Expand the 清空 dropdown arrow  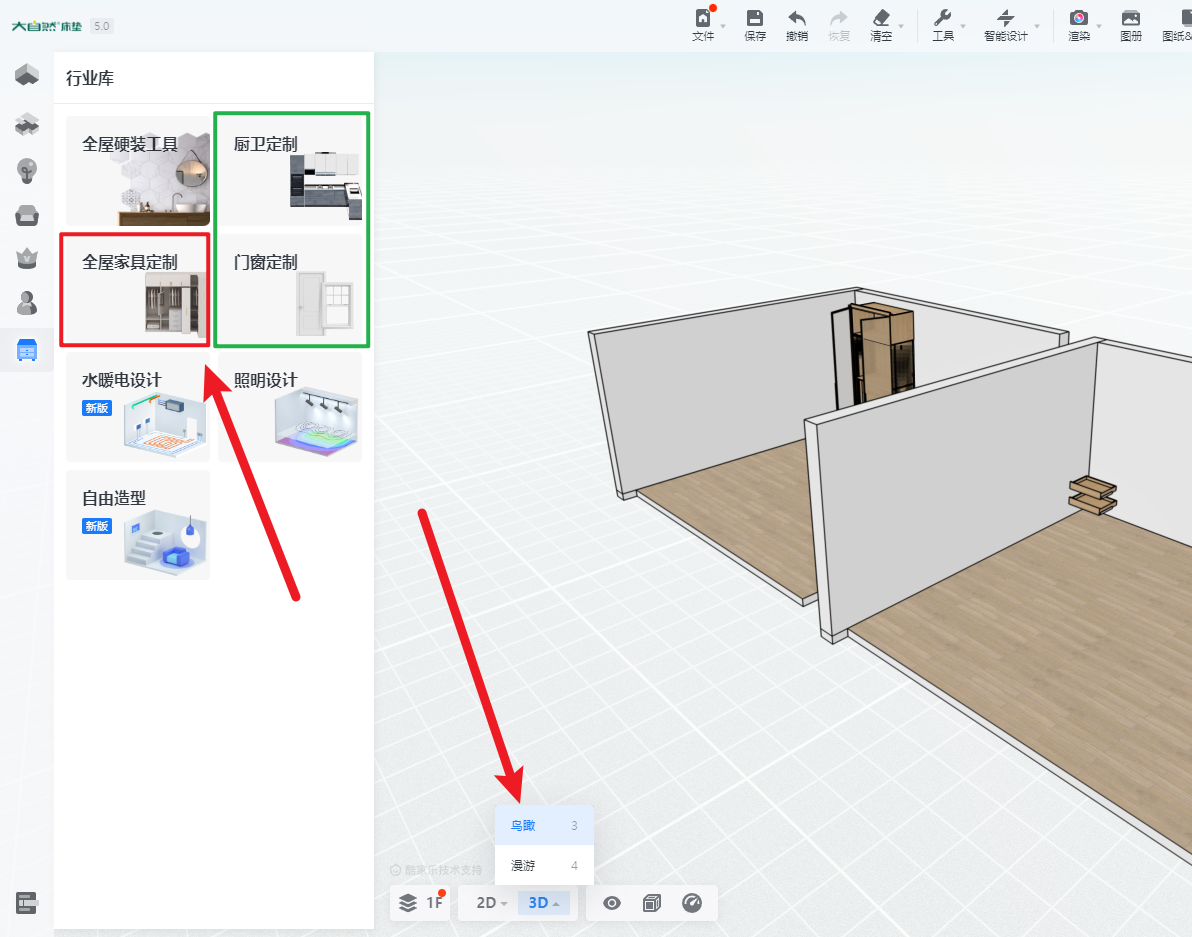tap(901, 27)
